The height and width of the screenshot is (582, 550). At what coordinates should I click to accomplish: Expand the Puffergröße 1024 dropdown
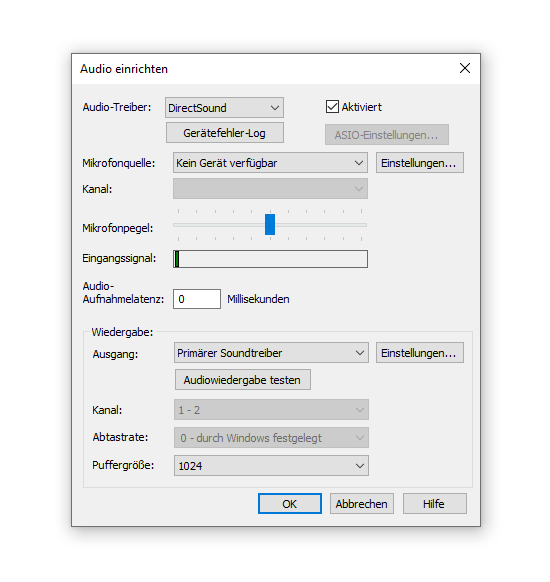(x=271, y=465)
